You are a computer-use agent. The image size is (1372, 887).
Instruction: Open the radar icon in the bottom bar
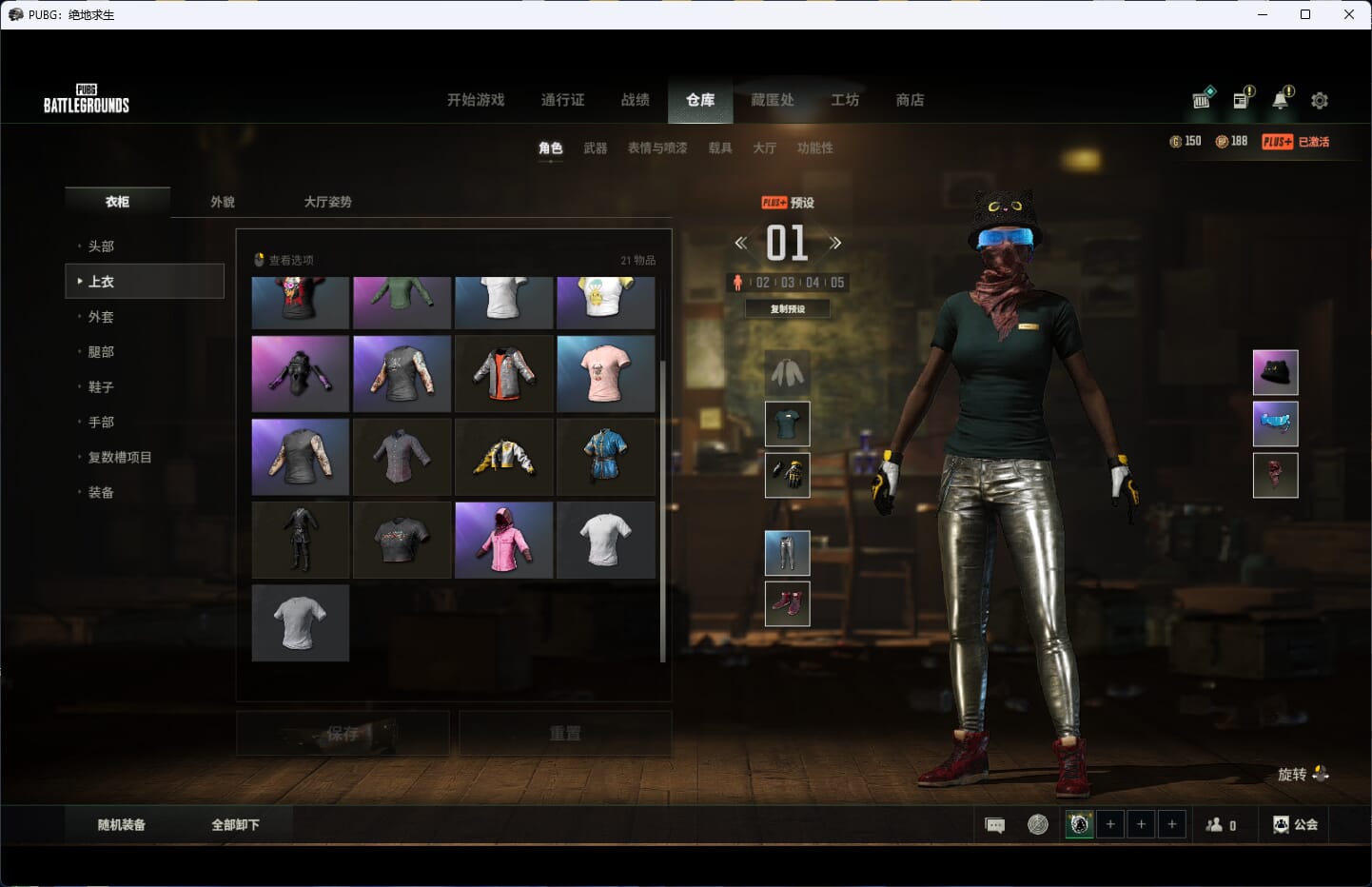[1038, 824]
